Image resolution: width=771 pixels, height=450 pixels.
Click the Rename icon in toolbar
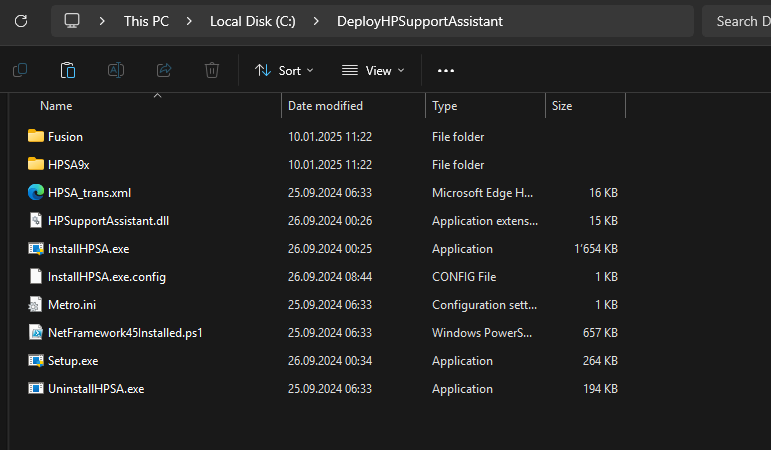tap(116, 70)
